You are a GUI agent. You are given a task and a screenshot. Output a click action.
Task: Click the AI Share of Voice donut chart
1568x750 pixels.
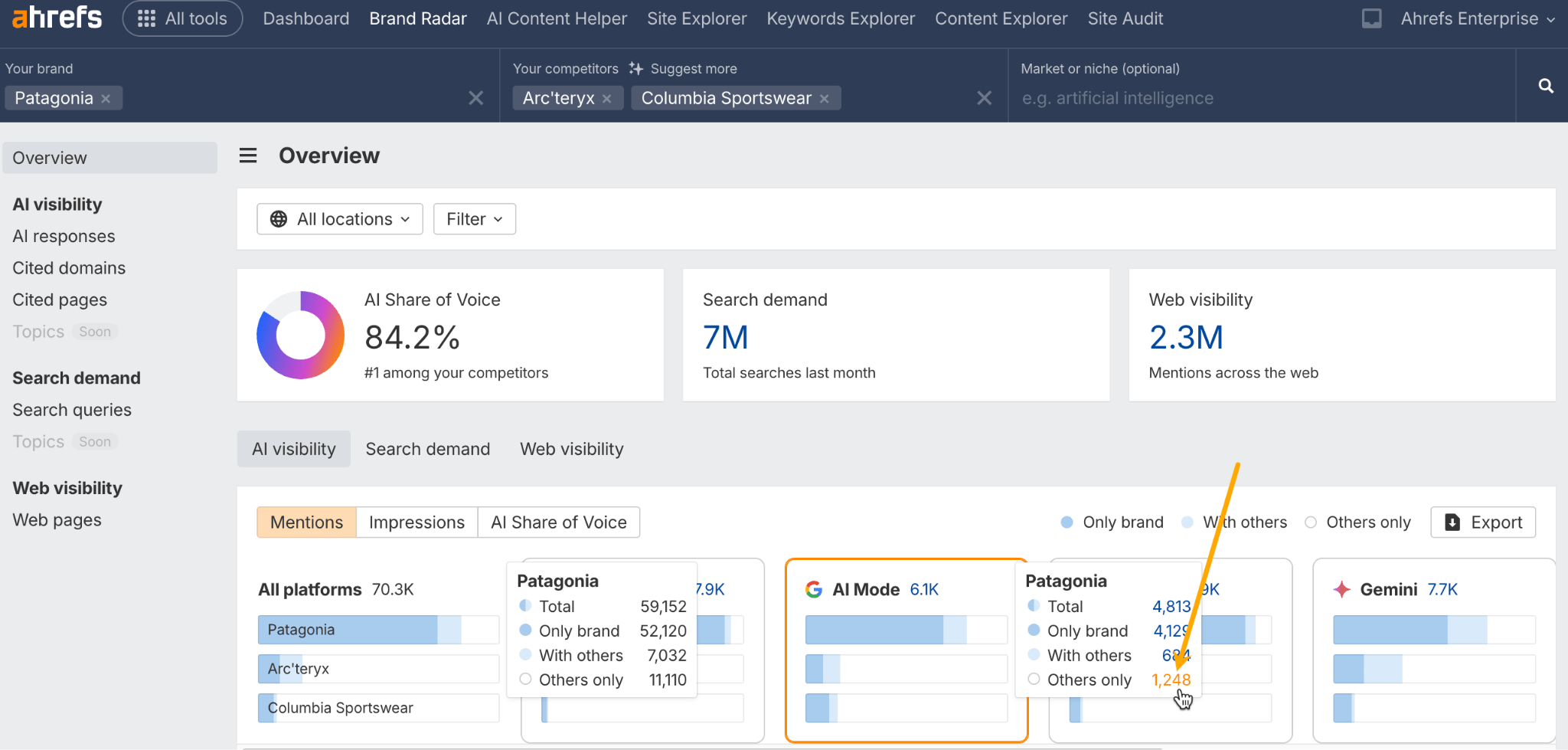coord(300,335)
